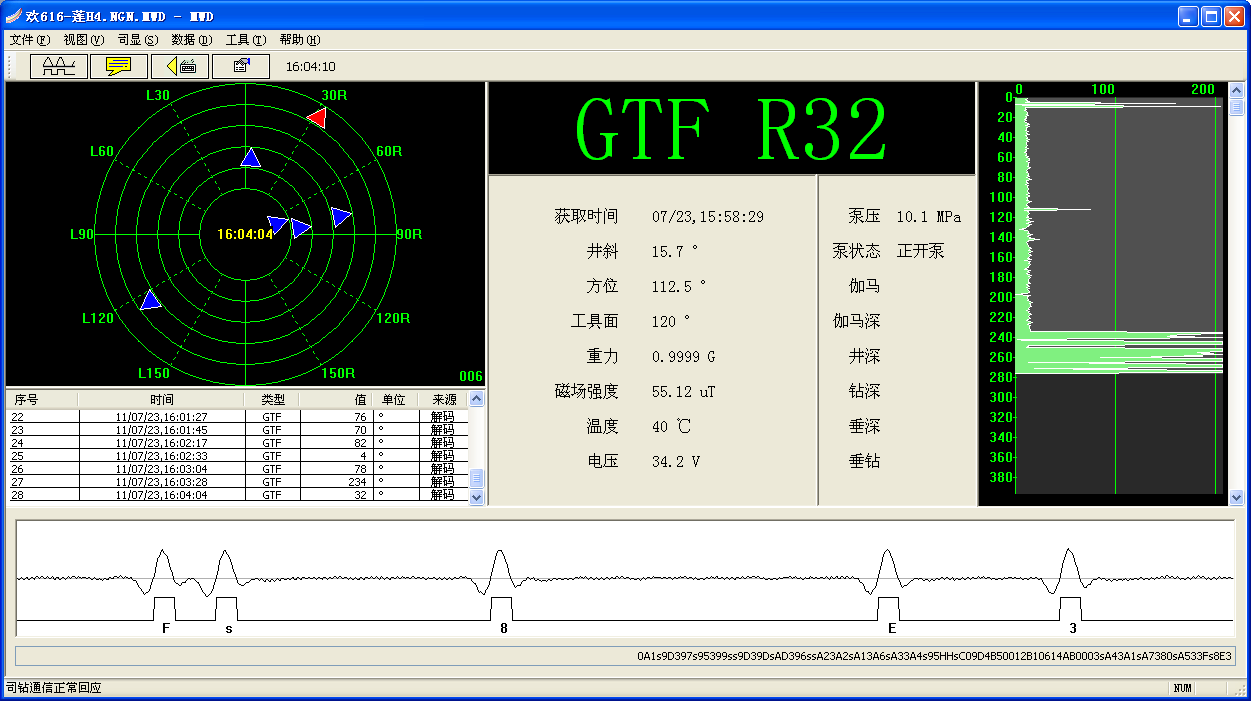
Task: Click the 单位 column header
Action: coord(397,399)
